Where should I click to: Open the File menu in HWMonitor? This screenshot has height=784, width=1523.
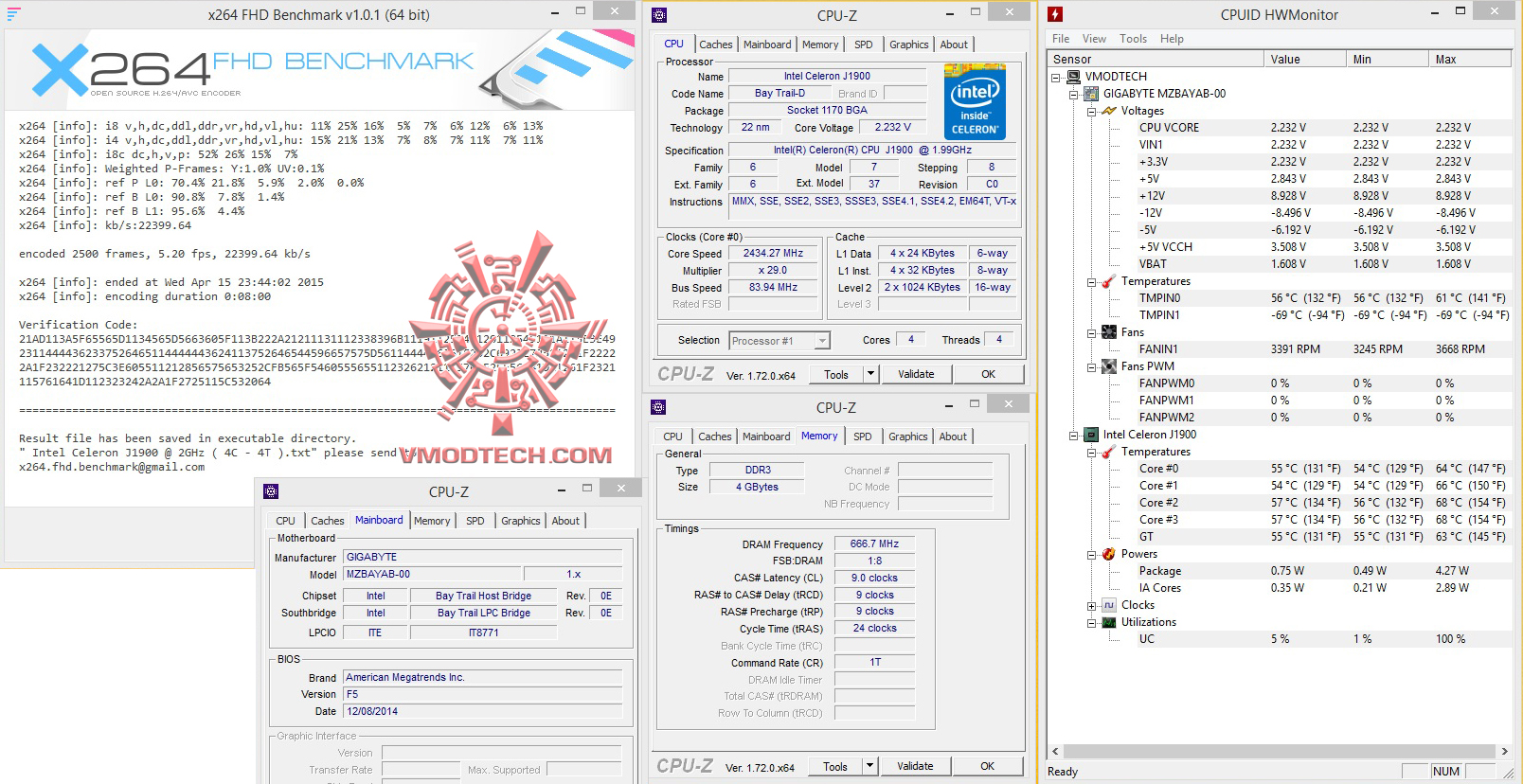tap(1061, 39)
